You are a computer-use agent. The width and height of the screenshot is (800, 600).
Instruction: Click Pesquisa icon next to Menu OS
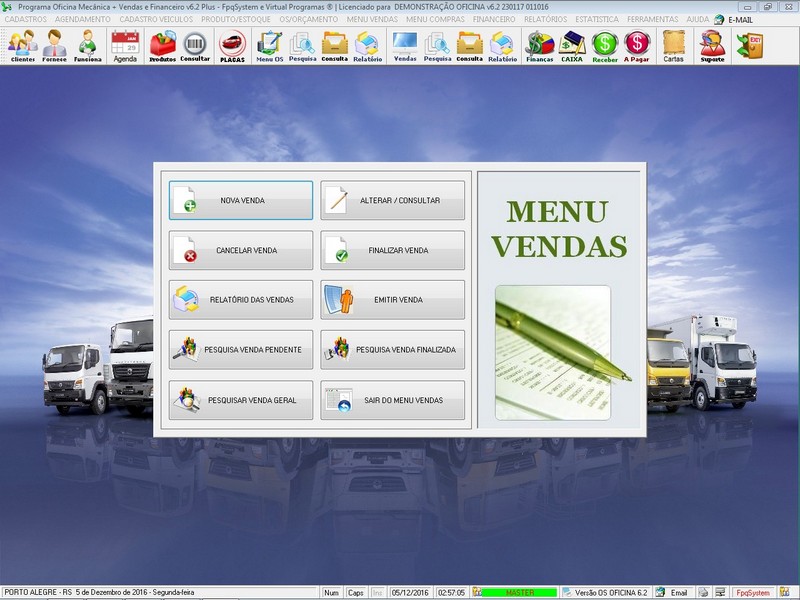303,46
